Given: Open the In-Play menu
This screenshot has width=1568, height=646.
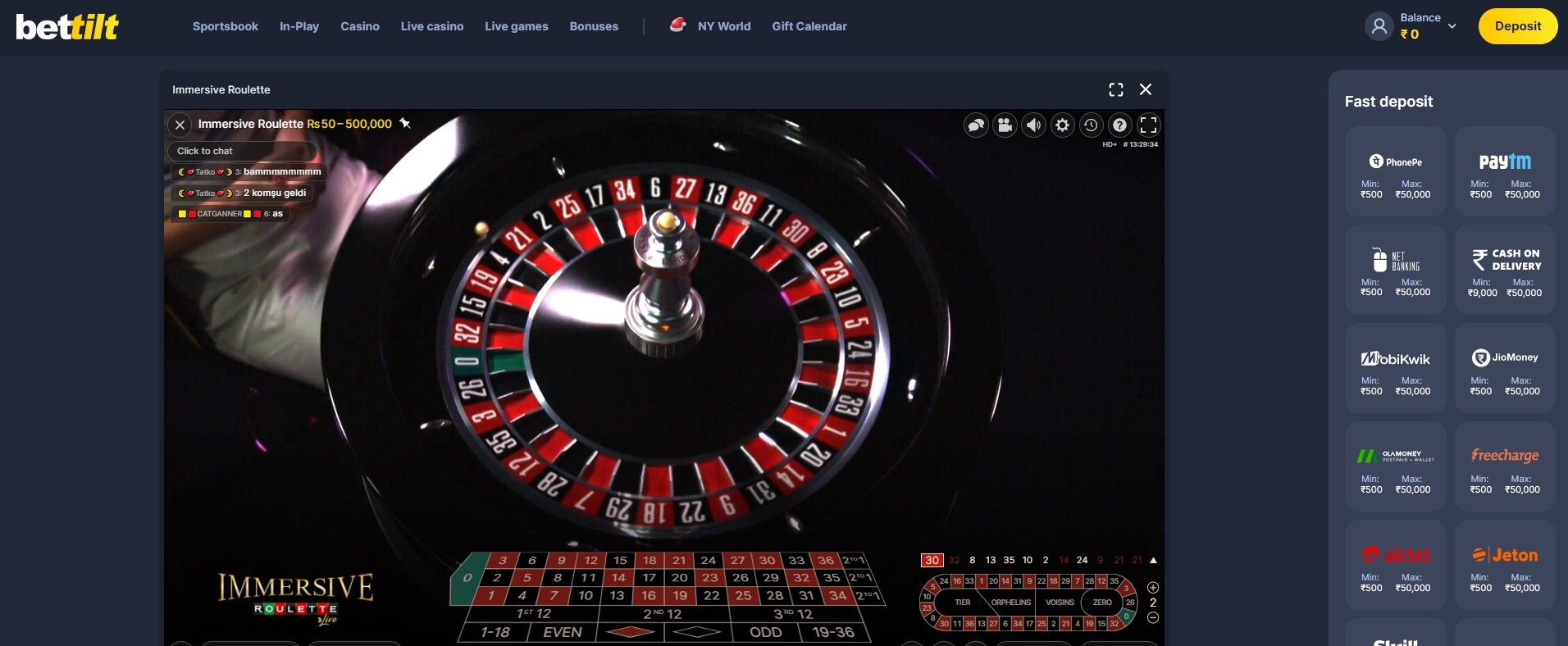Looking at the screenshot, I should [299, 26].
